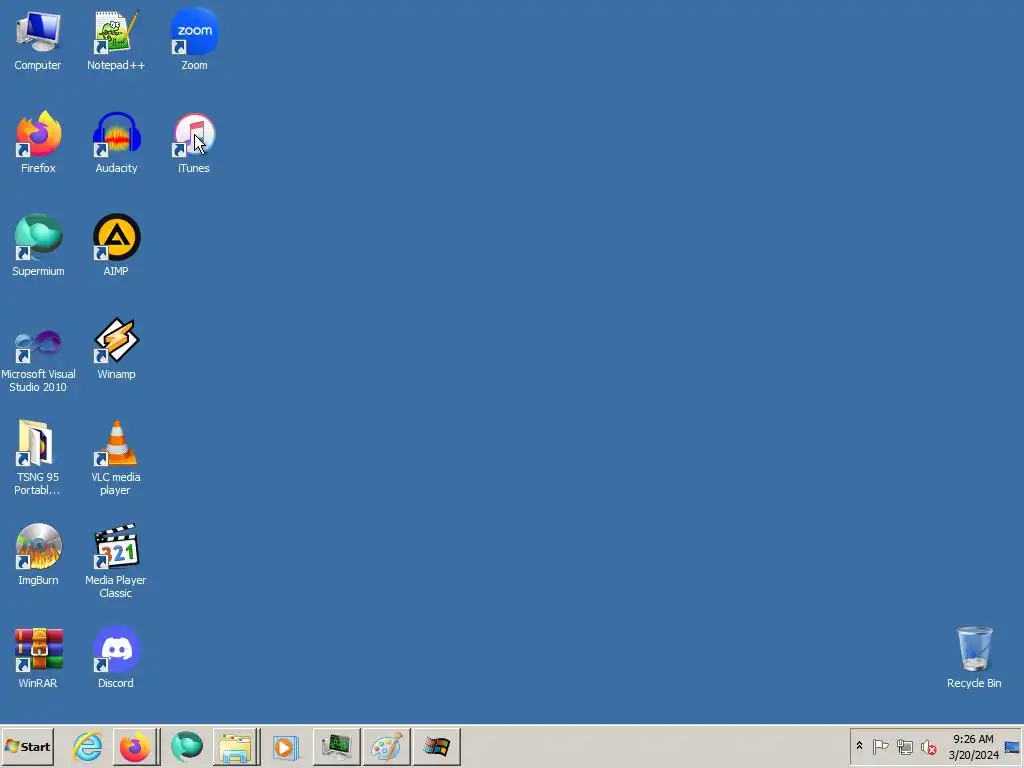Select the VLC media player shortcut
Screen dimensions: 1024x768
click(116, 458)
